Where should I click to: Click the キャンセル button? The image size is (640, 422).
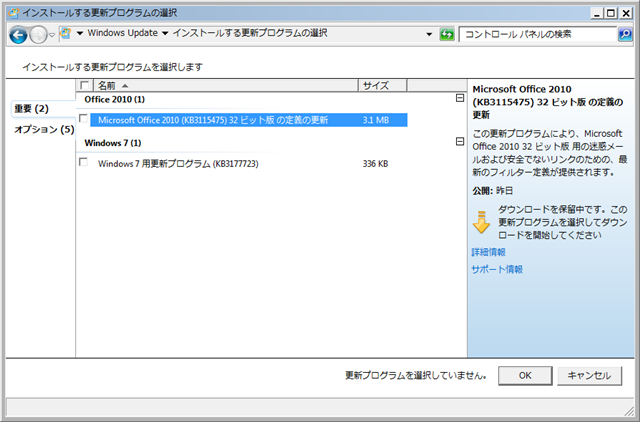tap(589, 375)
